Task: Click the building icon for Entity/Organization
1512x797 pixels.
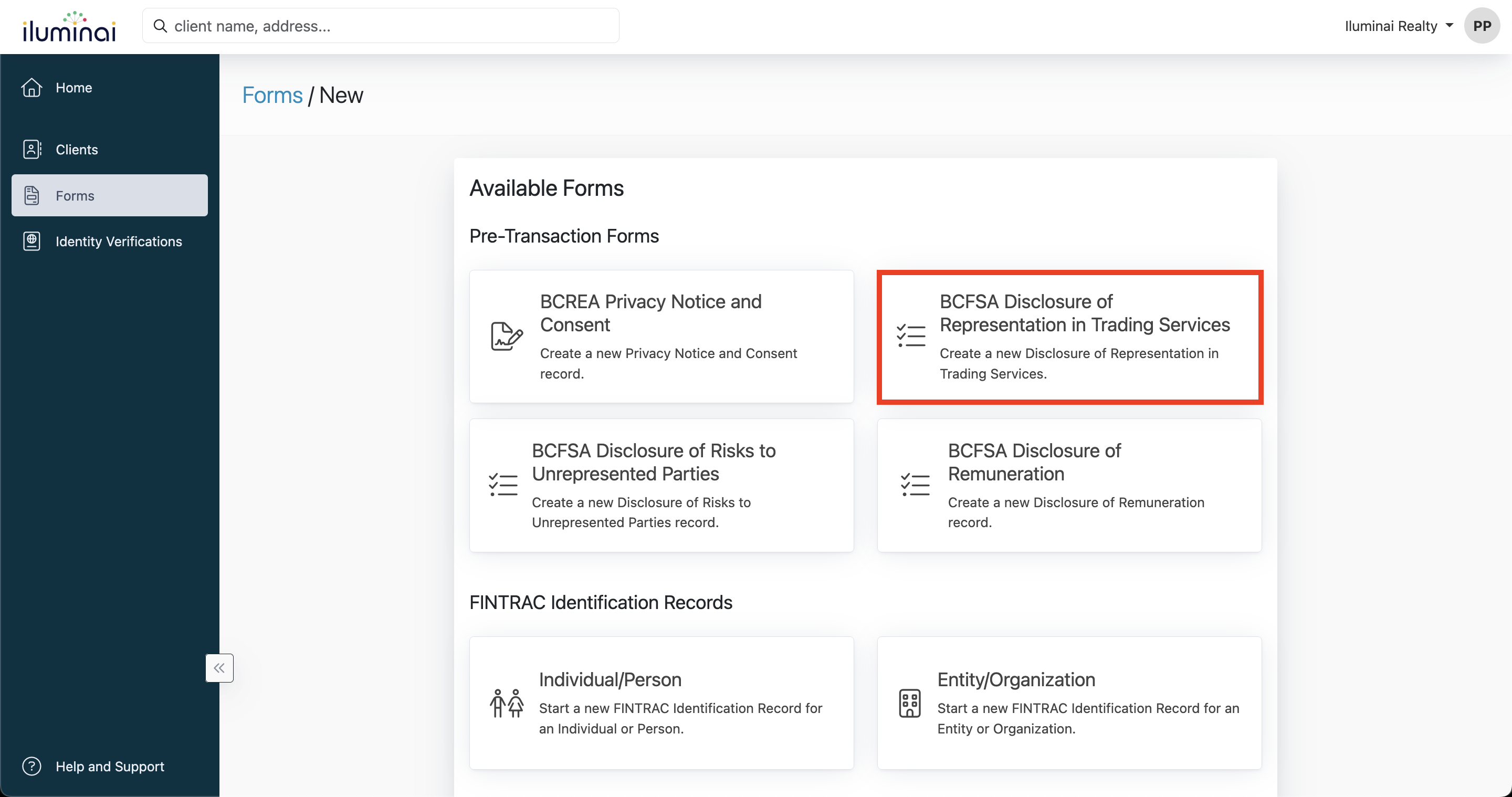Action: (x=910, y=703)
